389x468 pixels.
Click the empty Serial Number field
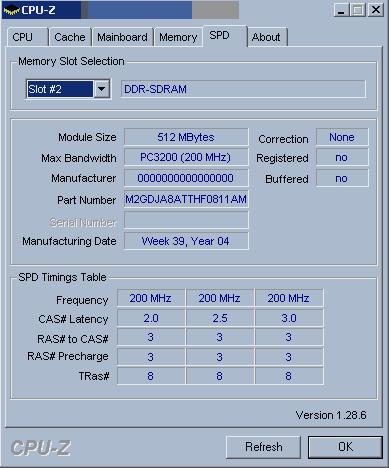(186, 220)
